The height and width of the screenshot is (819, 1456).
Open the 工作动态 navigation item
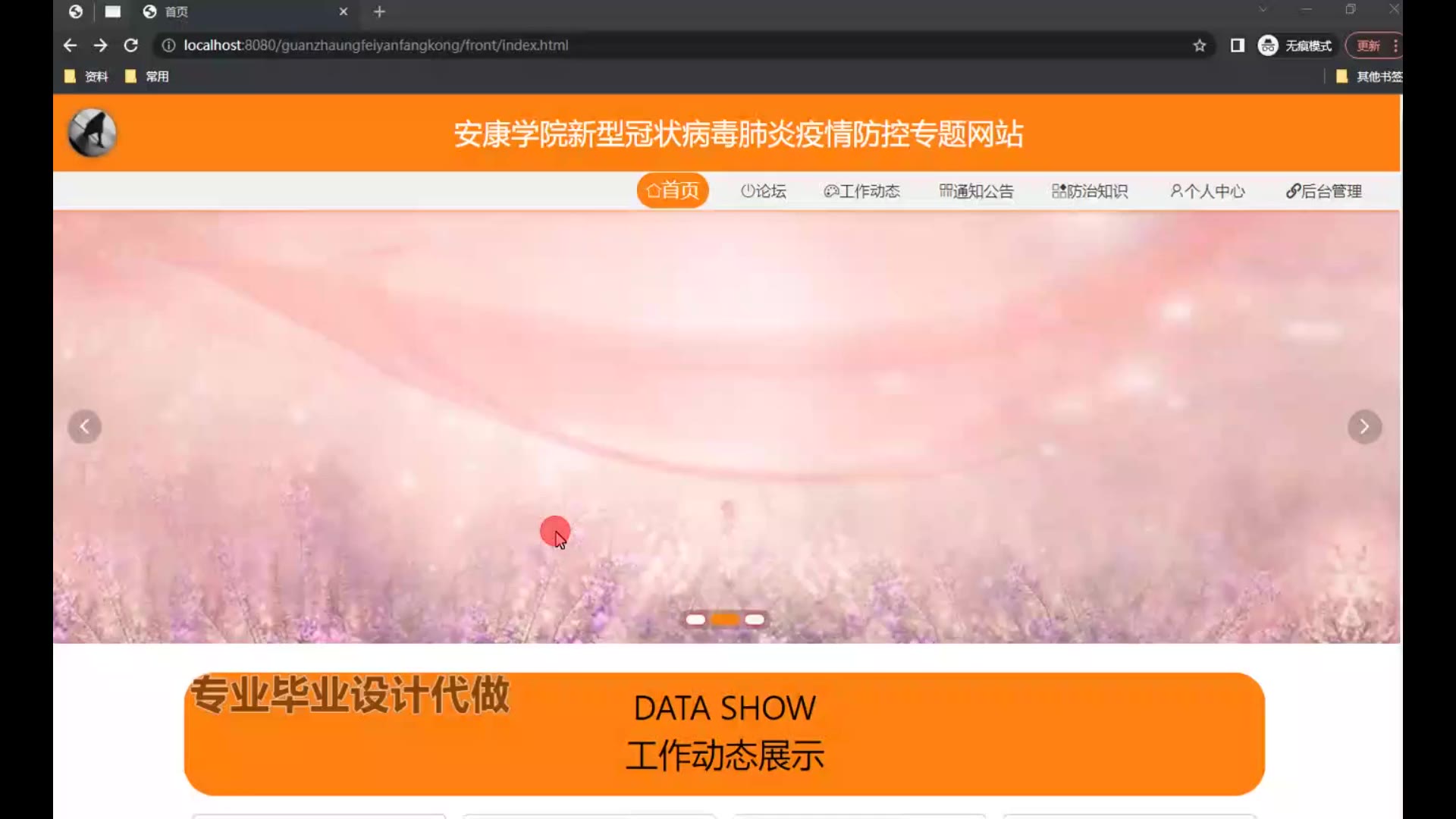point(861,191)
